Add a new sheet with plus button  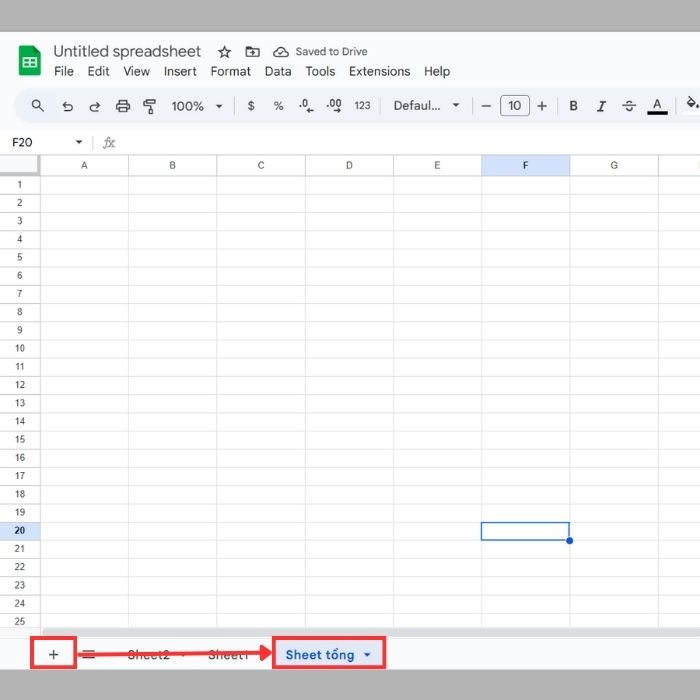(x=54, y=654)
